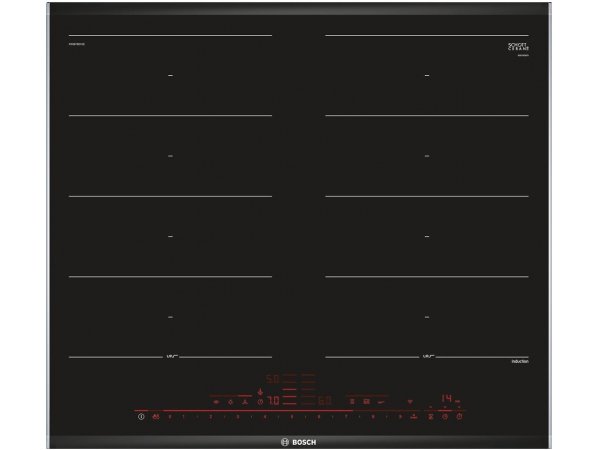Tap the boost symbol after level 9
The image size is (600, 450).
[414, 416]
